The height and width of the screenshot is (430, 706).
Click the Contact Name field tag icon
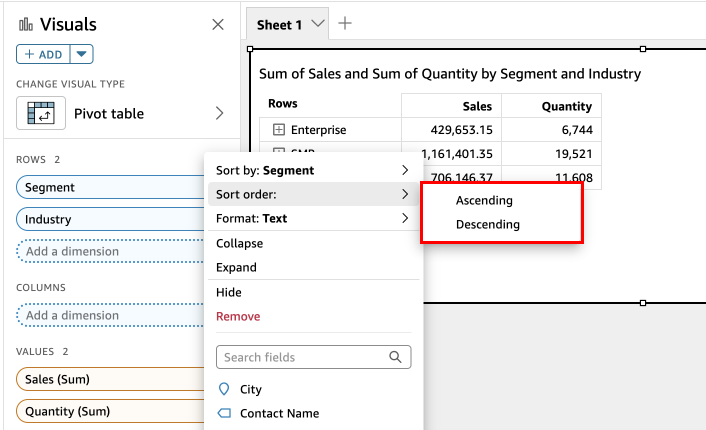[223, 413]
